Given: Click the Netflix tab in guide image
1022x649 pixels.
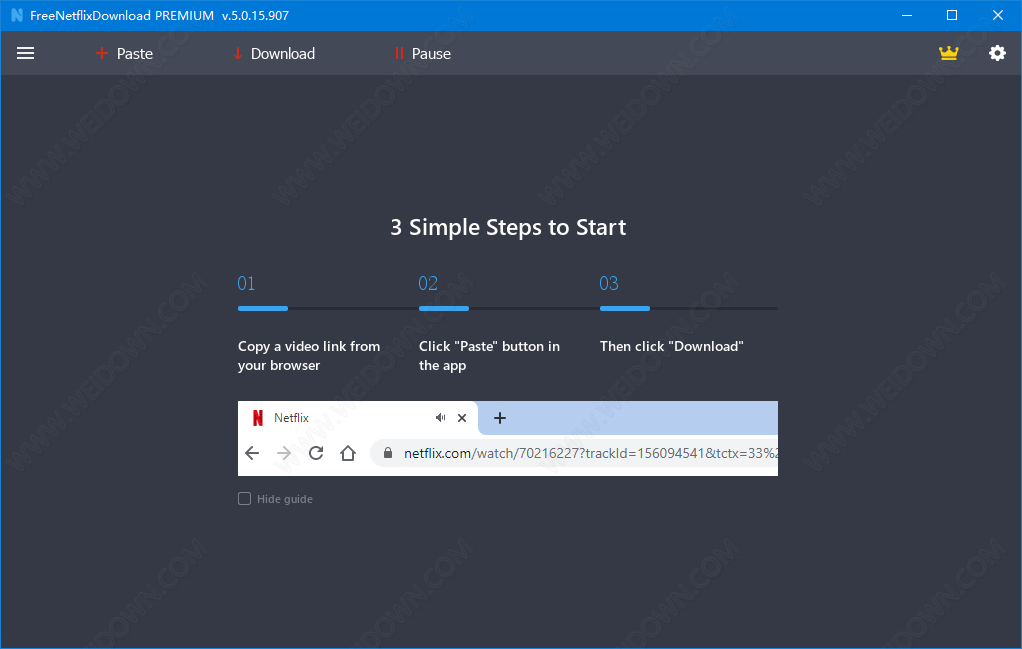Looking at the screenshot, I should click(358, 418).
